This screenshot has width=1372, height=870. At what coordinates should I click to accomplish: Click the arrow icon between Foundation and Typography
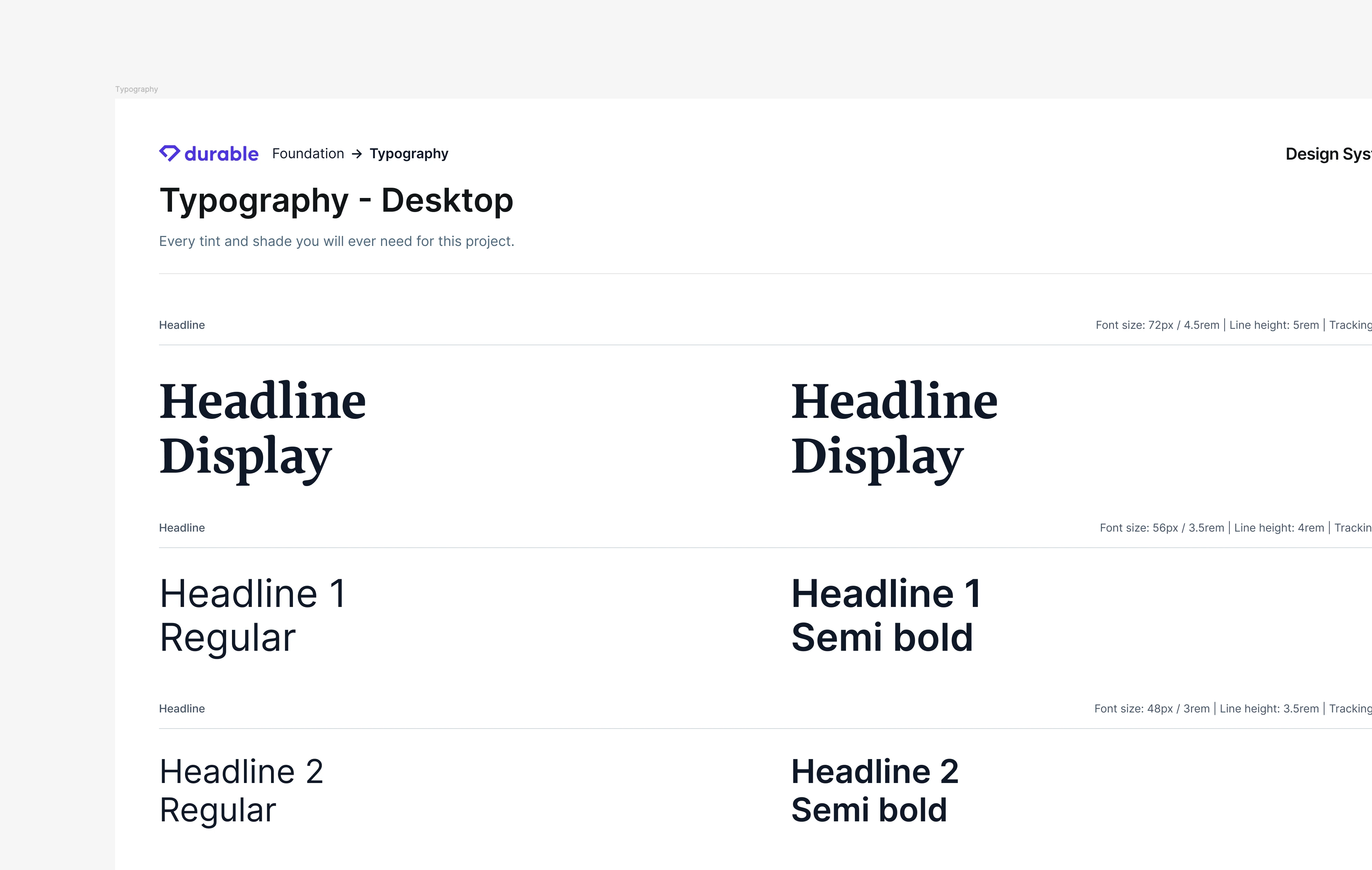coord(357,154)
